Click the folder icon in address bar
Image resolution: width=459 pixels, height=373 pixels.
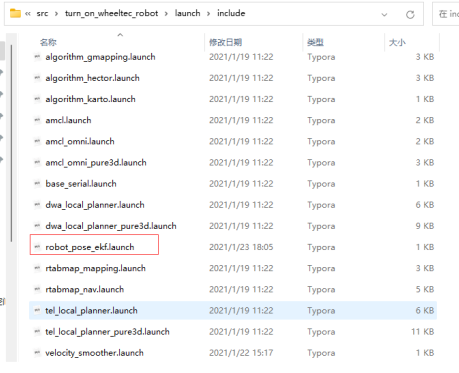(15, 13)
